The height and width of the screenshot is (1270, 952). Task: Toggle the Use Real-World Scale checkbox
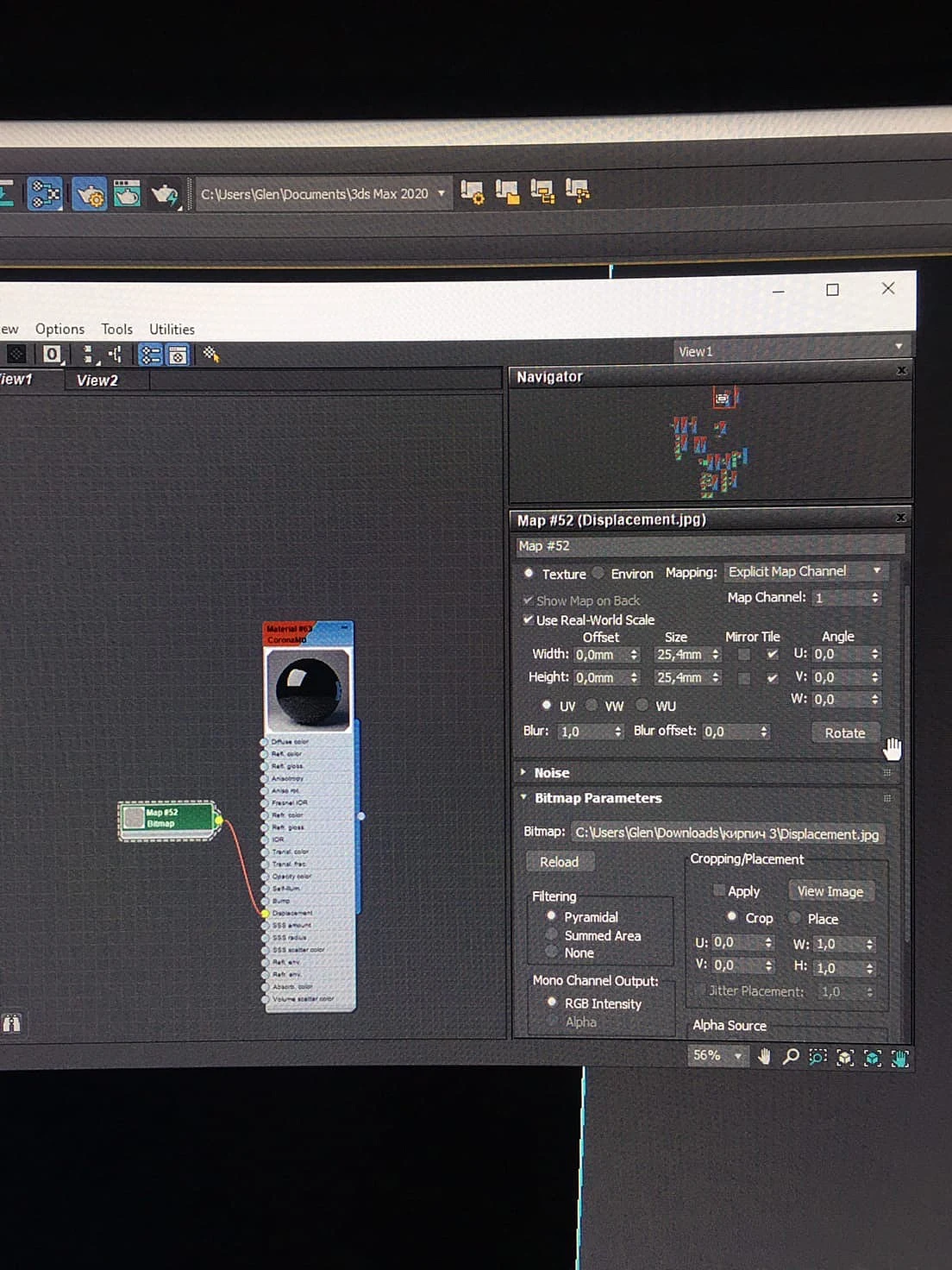pos(528,619)
